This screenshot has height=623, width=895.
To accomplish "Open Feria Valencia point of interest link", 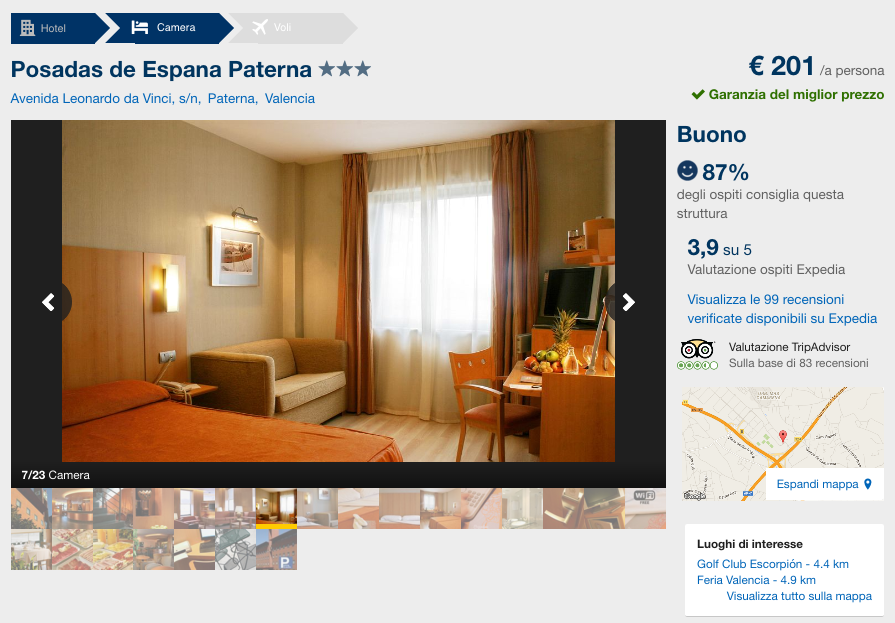I will [756, 580].
